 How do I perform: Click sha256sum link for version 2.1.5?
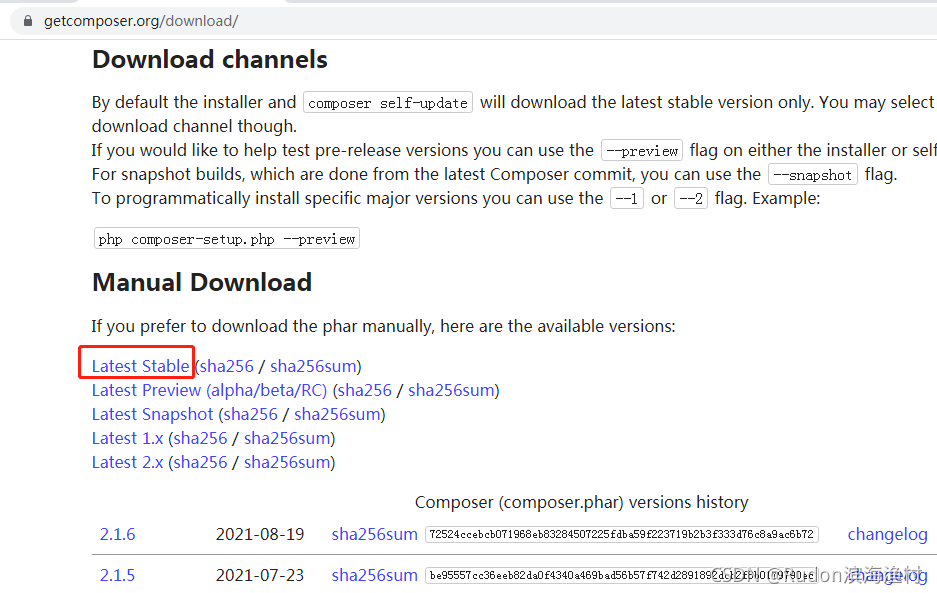374,575
